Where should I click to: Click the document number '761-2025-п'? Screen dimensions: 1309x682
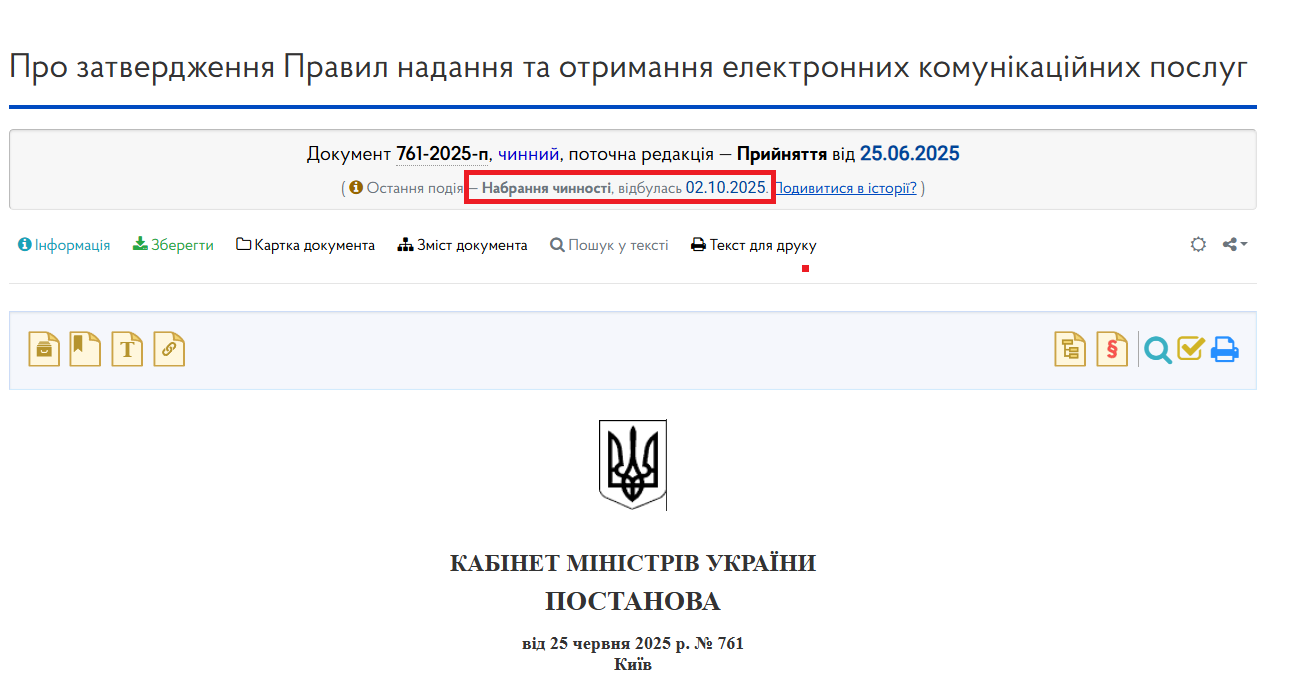pos(442,153)
